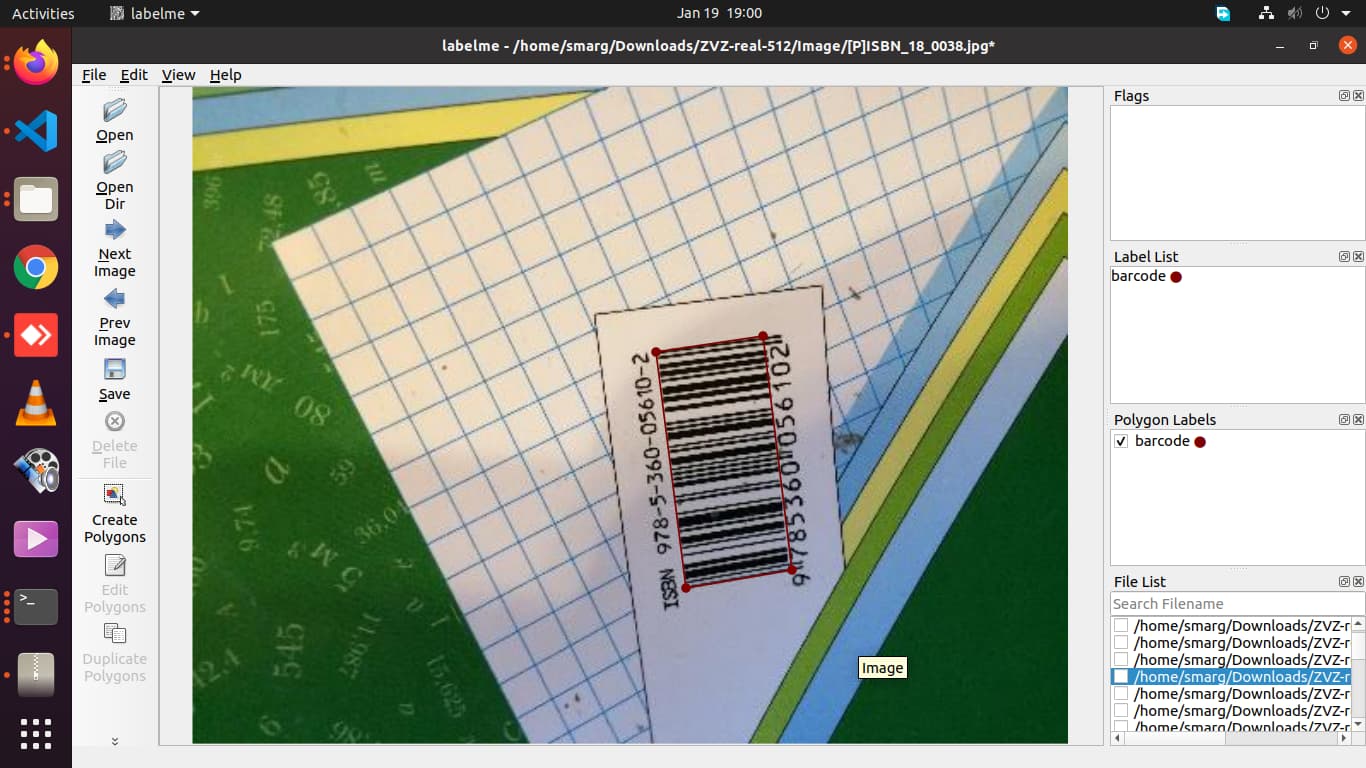Activate the Create Polygons tool
The height and width of the screenshot is (768, 1366).
coord(115,495)
